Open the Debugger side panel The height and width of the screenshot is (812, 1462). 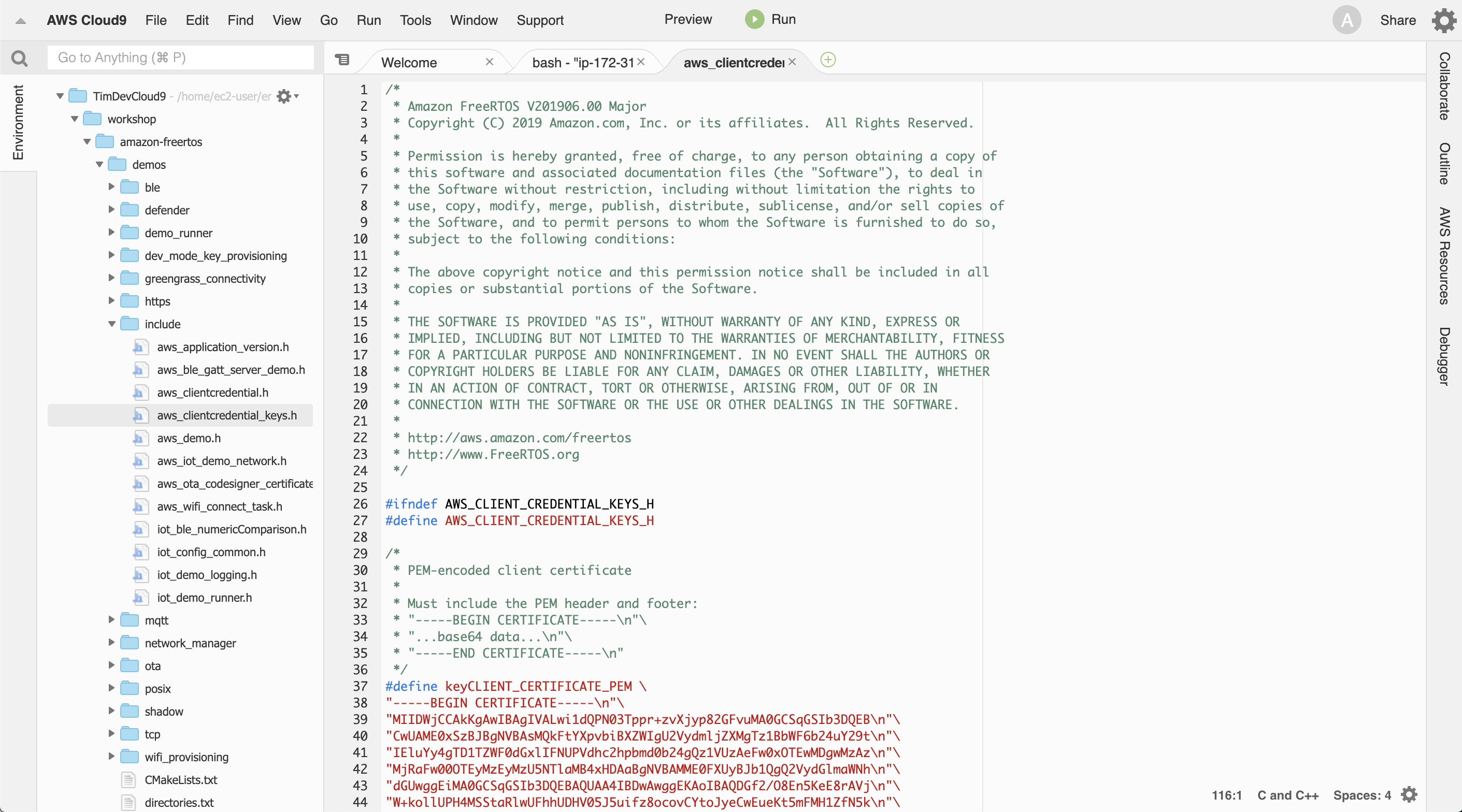point(1444,356)
